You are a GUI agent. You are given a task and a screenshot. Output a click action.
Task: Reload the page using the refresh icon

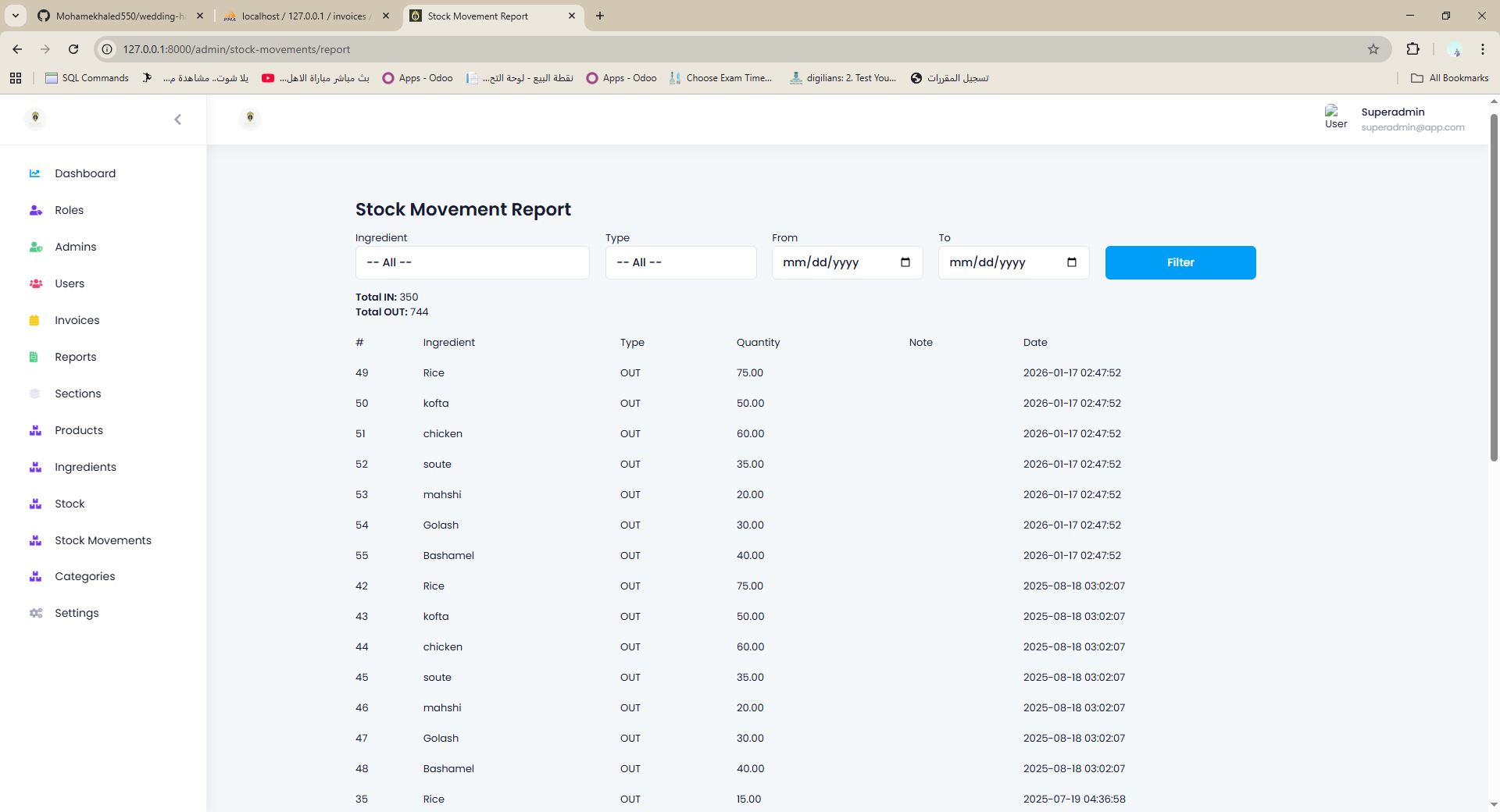[x=73, y=49]
